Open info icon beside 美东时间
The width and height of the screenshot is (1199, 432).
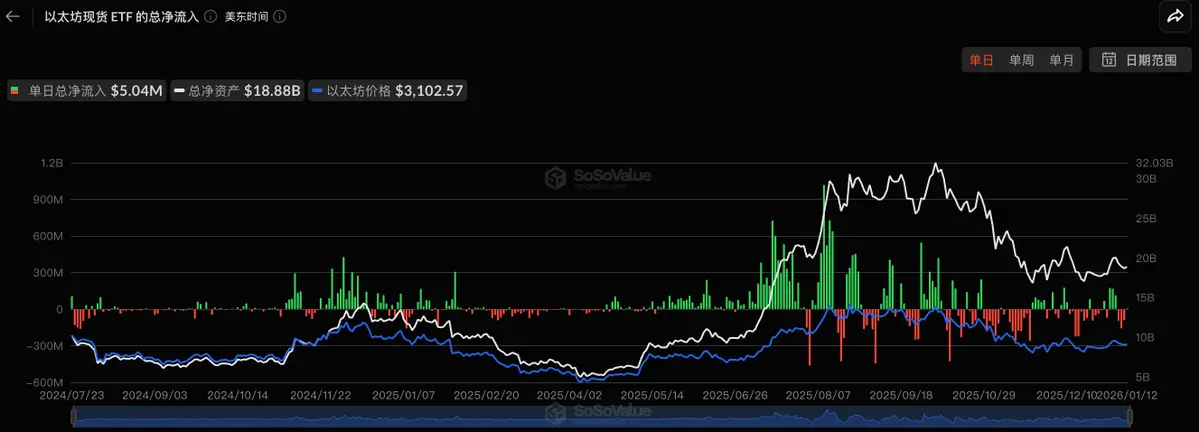click(x=280, y=16)
